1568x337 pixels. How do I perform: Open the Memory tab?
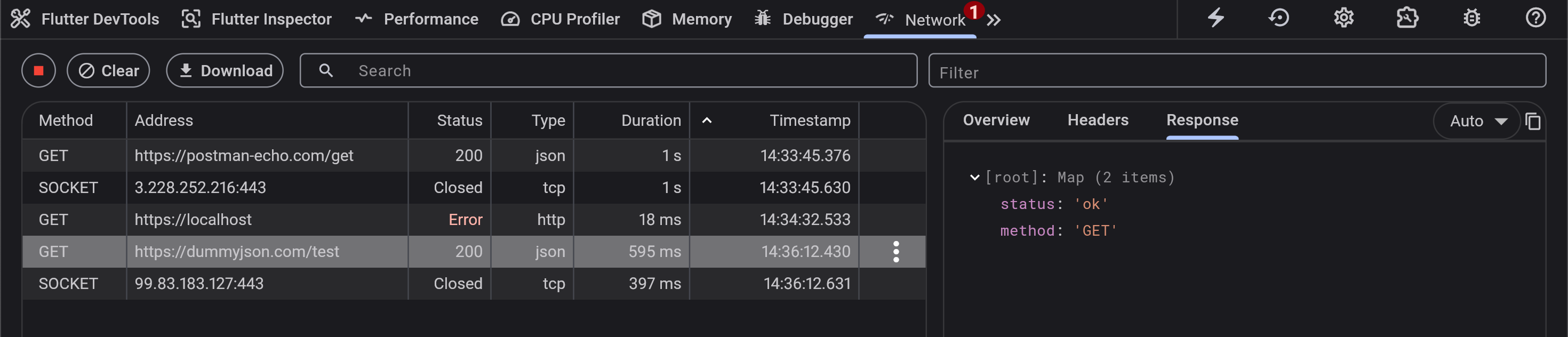click(x=687, y=19)
